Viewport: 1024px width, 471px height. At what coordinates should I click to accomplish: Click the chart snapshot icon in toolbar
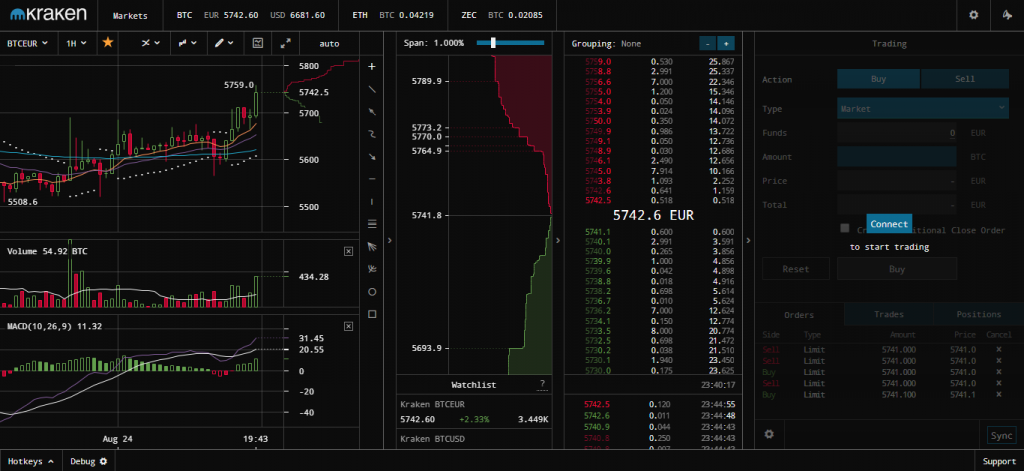tap(257, 44)
